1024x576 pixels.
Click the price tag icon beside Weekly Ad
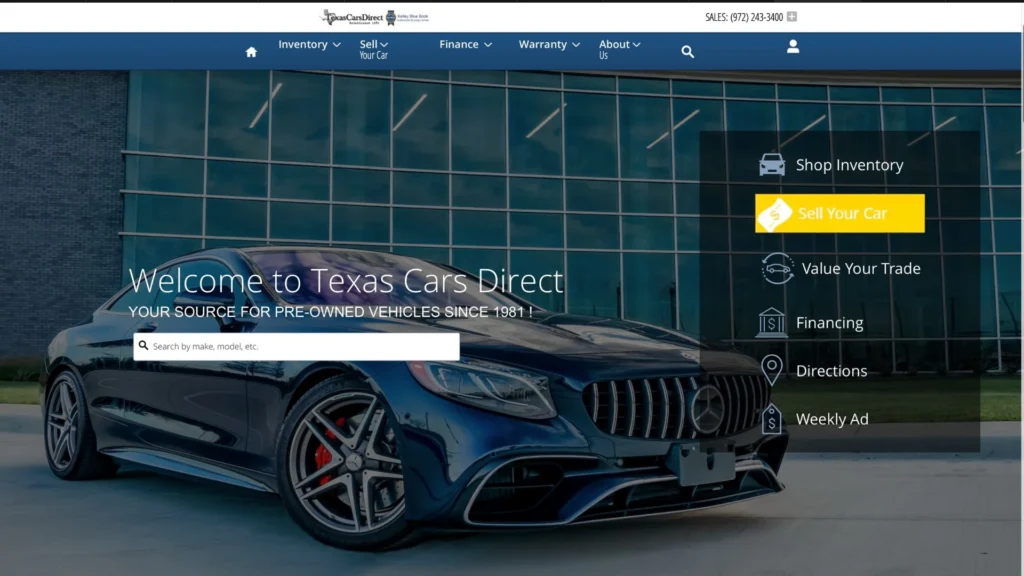pos(771,419)
